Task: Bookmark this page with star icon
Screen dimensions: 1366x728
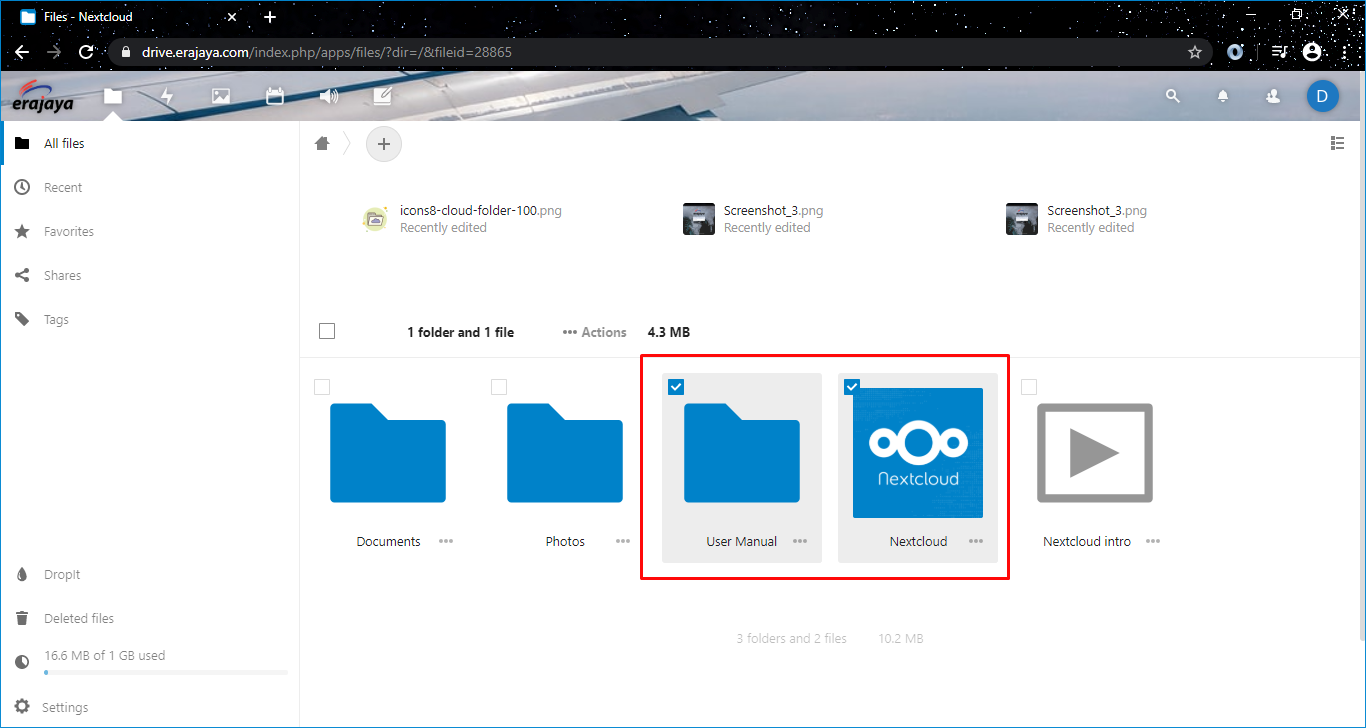Action: (1194, 52)
